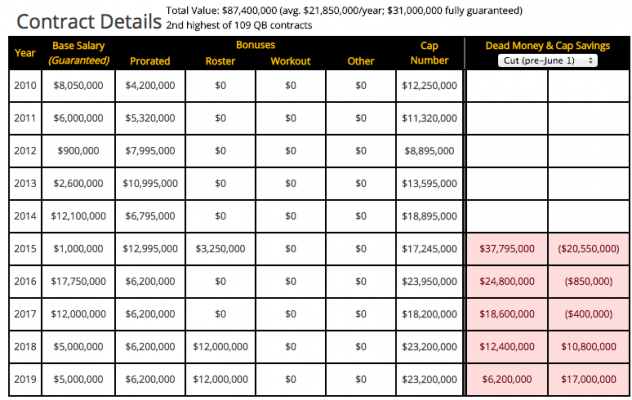Click the dropdown arrows beside Cut (pre-June 1)
This screenshot has height=400, width=632.
coord(590,61)
